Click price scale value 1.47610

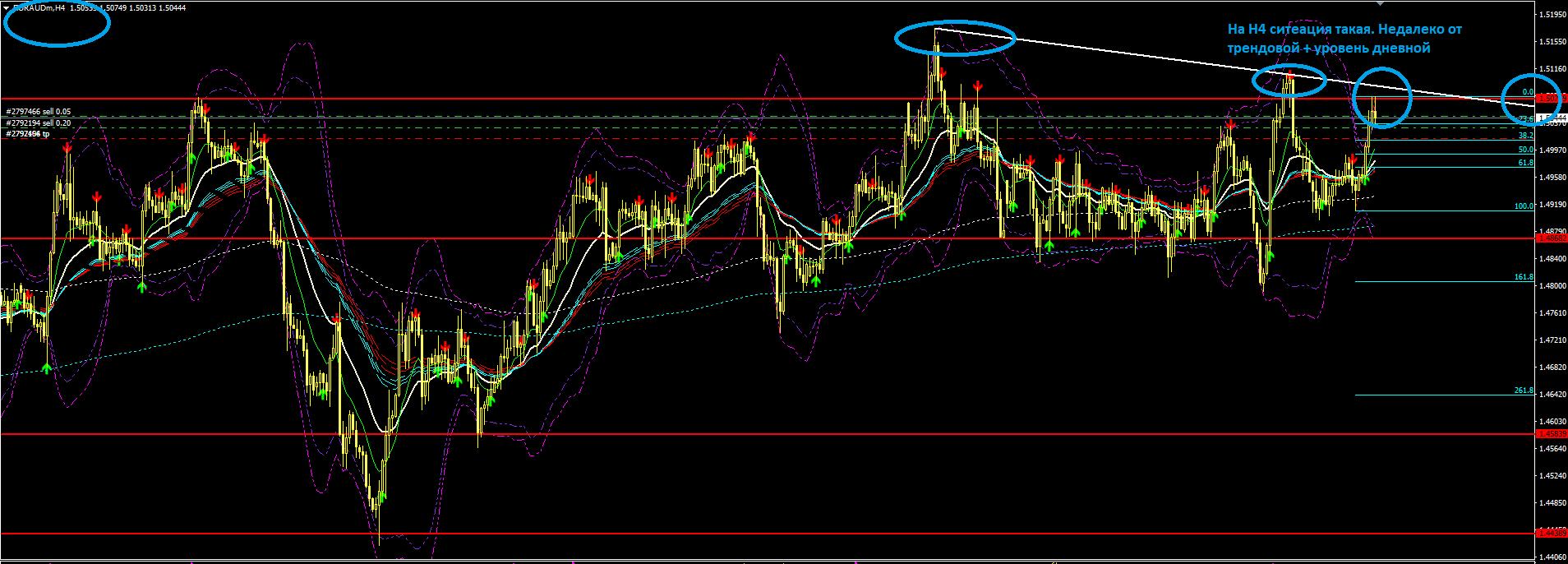point(1552,312)
